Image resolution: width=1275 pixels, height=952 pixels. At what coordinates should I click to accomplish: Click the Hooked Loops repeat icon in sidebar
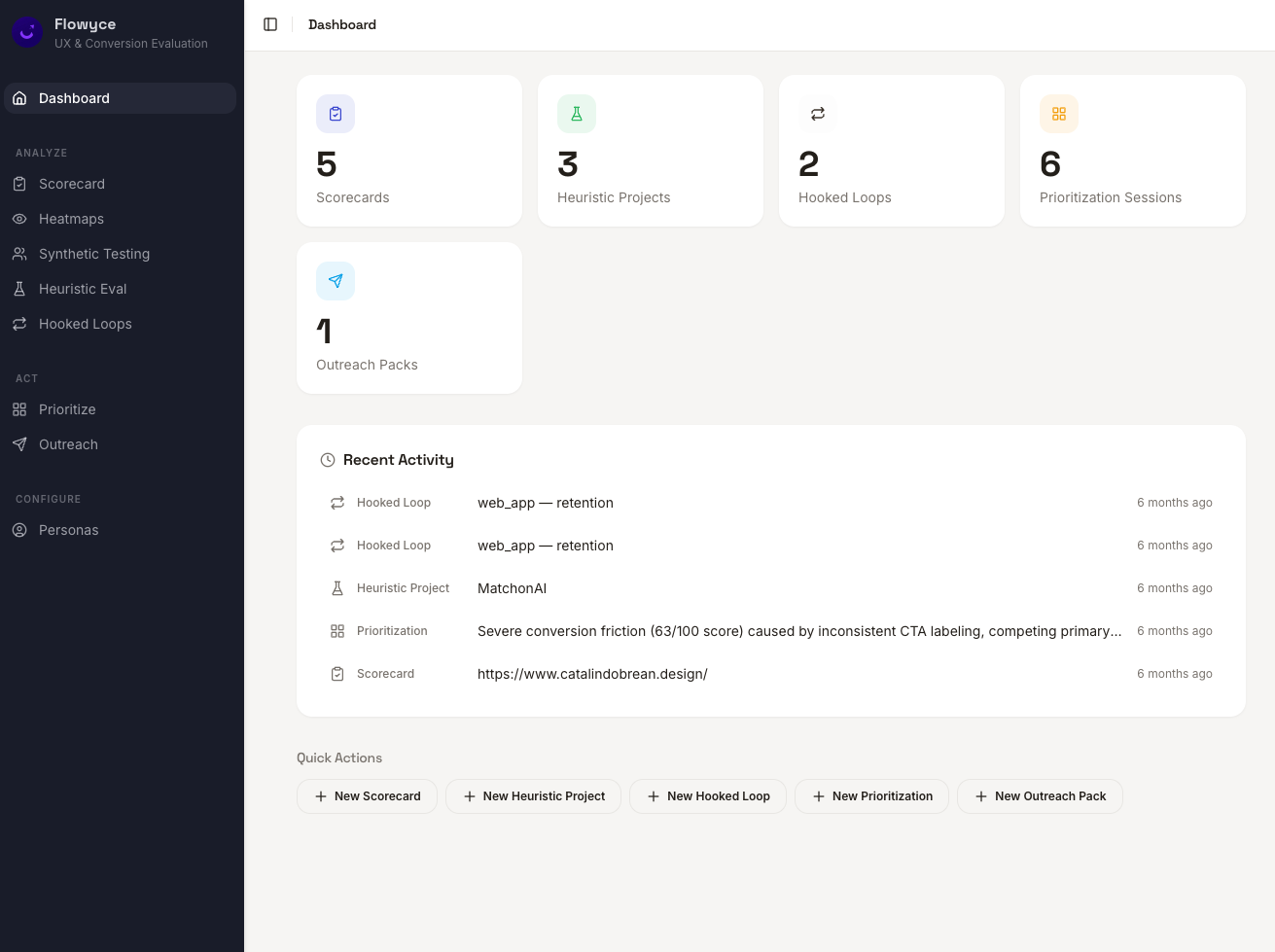pos(19,324)
